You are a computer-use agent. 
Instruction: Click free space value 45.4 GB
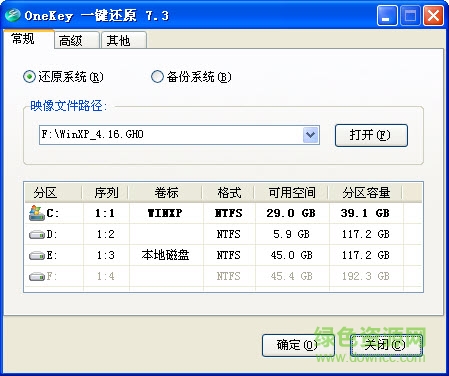[291, 276]
